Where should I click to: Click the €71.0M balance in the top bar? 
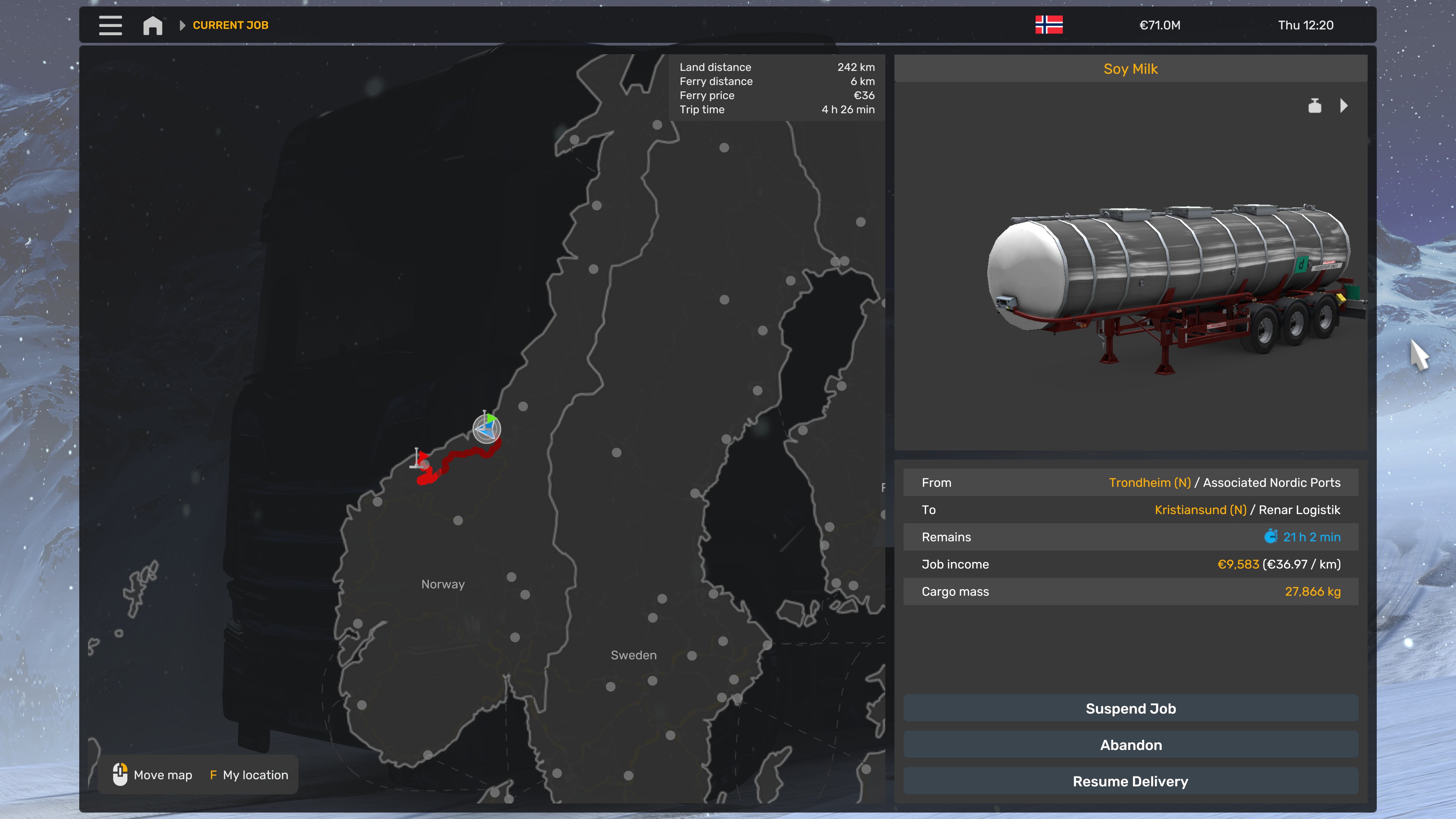[x=1159, y=25]
